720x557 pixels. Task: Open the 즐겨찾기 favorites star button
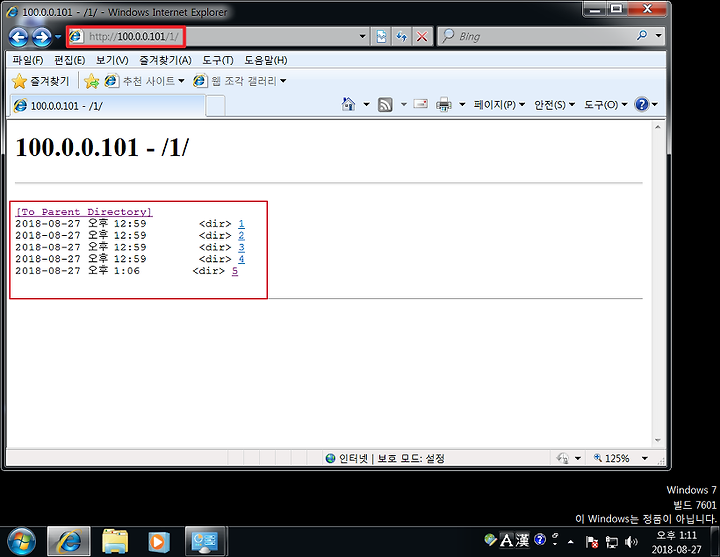[x=40, y=81]
